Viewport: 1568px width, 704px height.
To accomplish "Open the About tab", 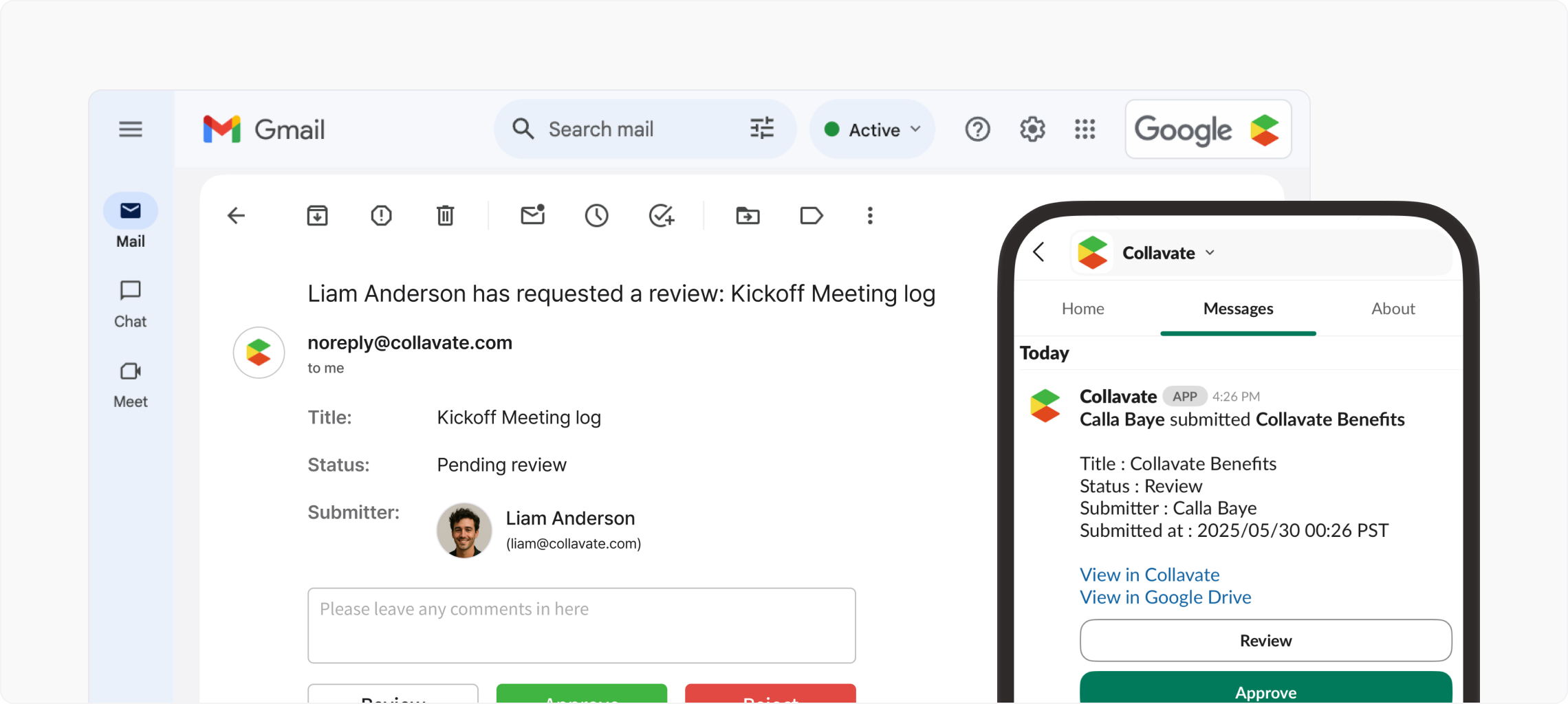I will (1393, 309).
